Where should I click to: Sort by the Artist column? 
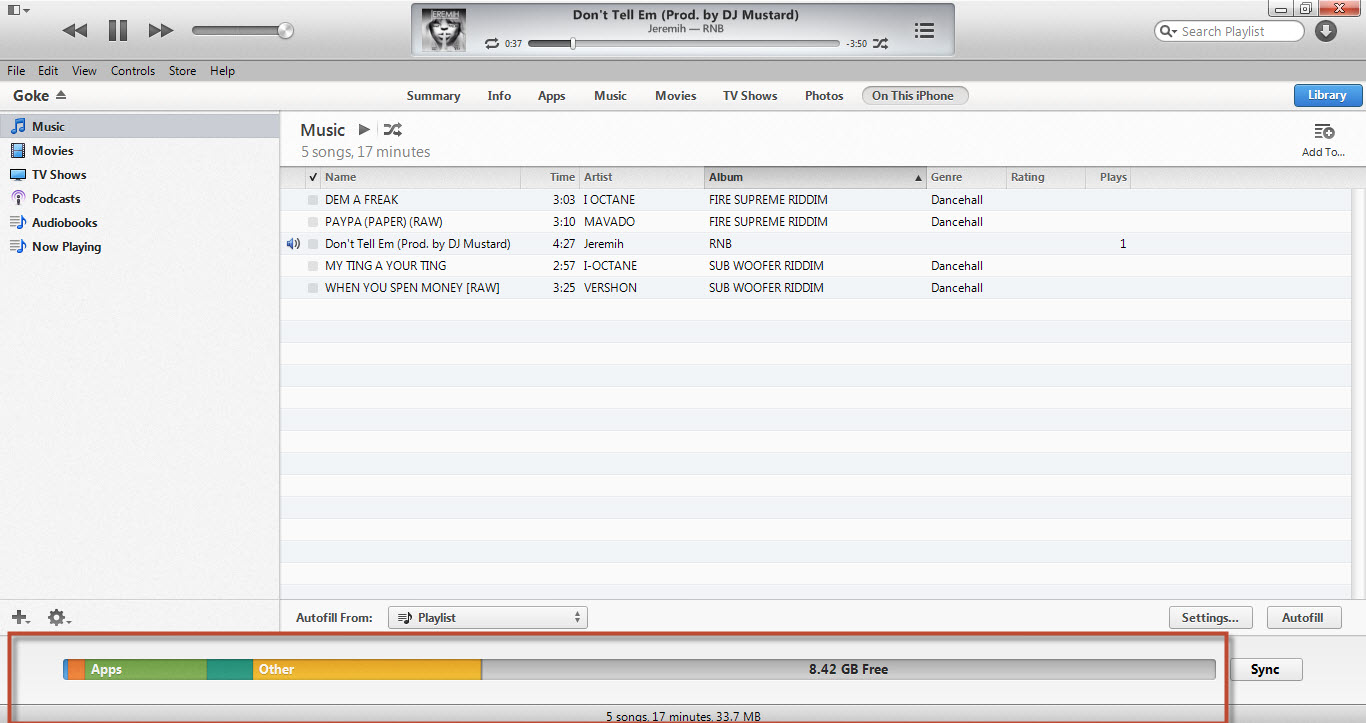click(x=642, y=177)
